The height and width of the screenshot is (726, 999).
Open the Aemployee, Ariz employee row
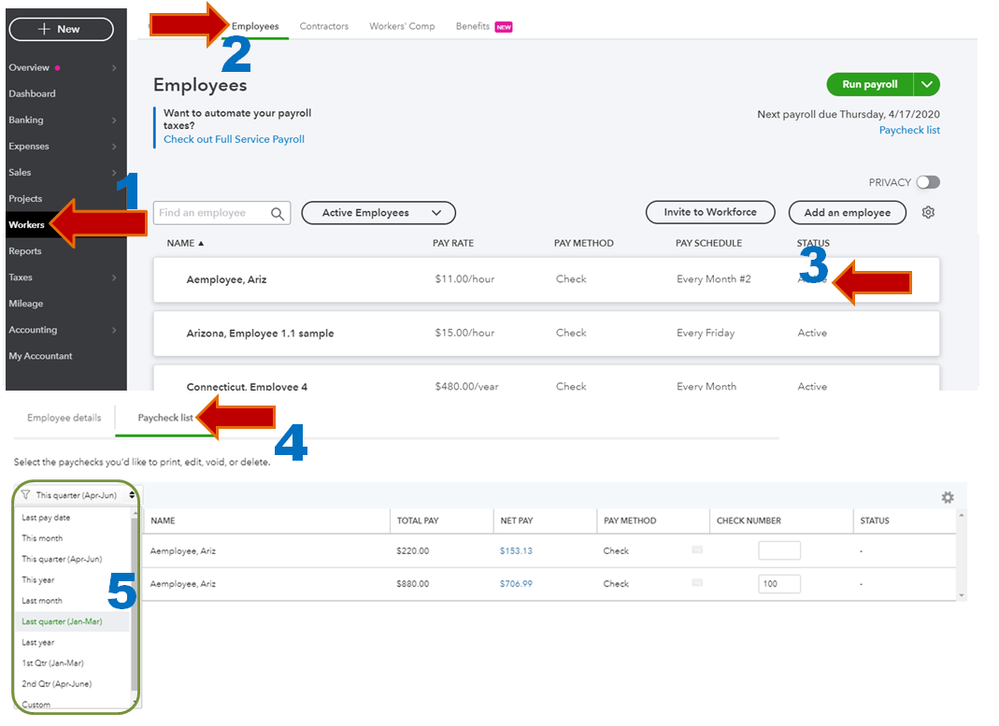pos(546,280)
